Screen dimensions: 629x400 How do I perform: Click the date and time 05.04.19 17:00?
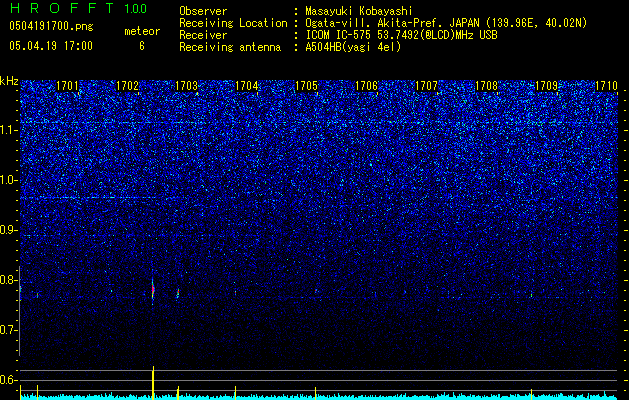pyautogui.click(x=51, y=46)
